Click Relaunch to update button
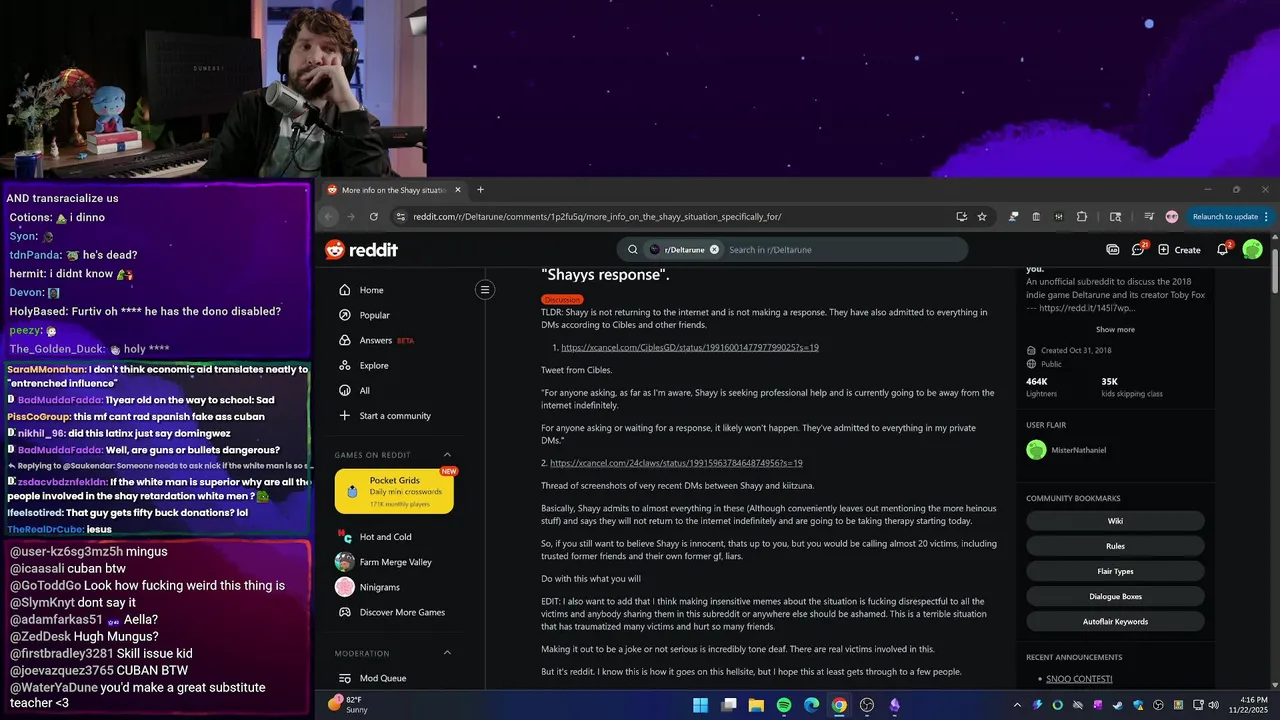Viewport: 1280px width, 720px height. click(x=1224, y=217)
